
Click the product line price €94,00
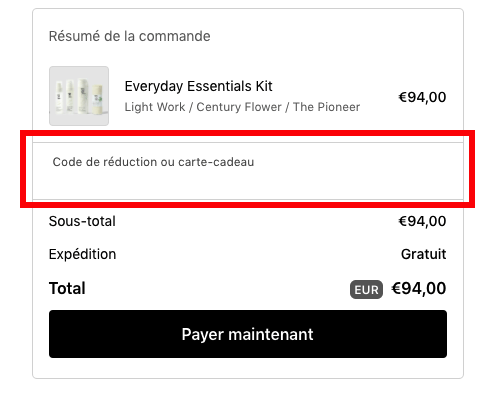(422, 97)
